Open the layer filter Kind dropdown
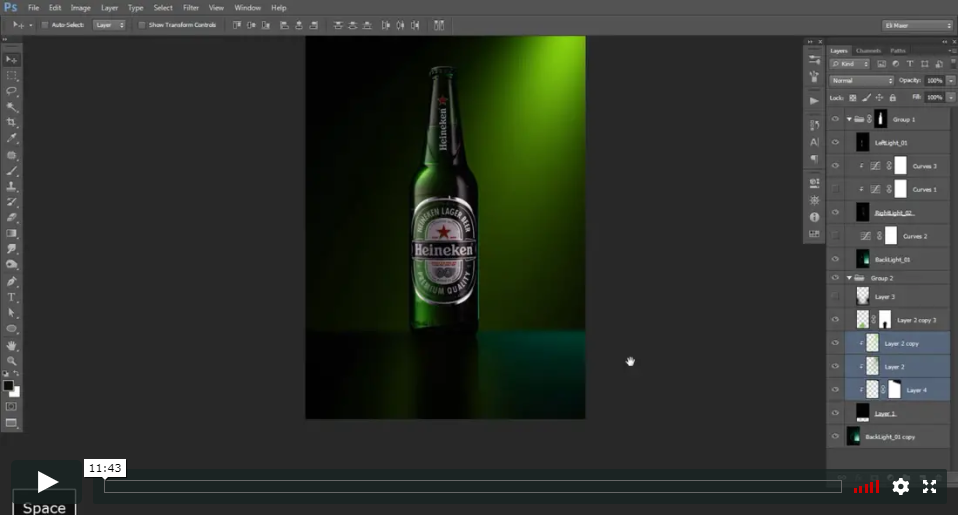 coord(849,64)
